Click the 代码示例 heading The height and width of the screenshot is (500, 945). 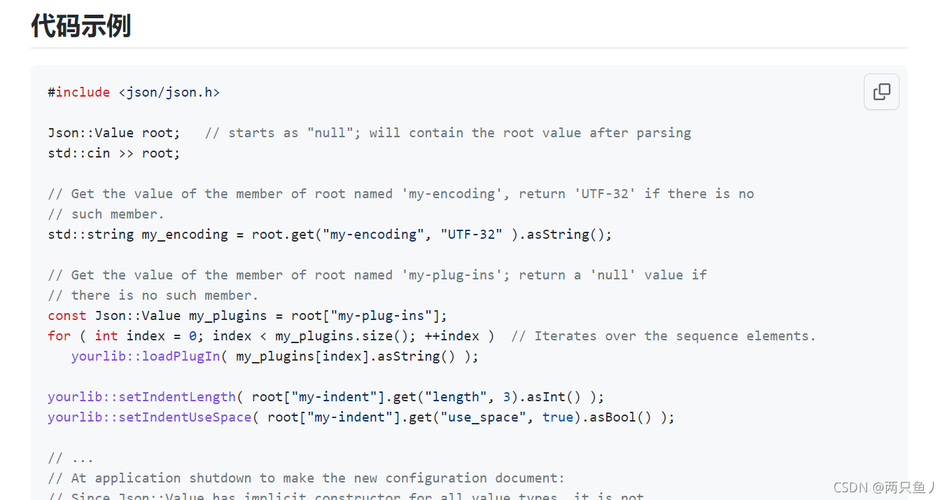pyautogui.click(x=81, y=26)
